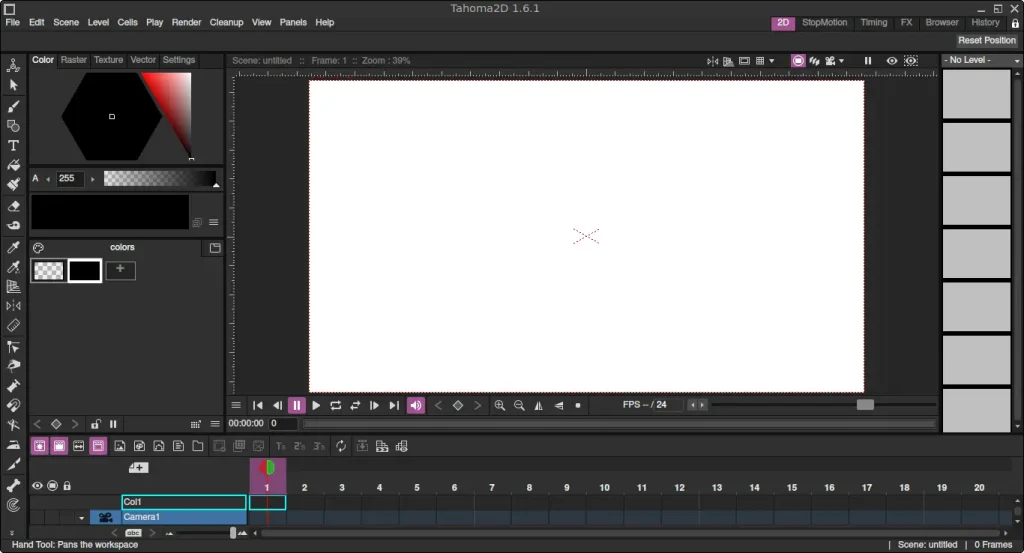Click the New Raster Level icon
Image resolution: width=1024 pixels, height=553 pixels.
click(120, 446)
